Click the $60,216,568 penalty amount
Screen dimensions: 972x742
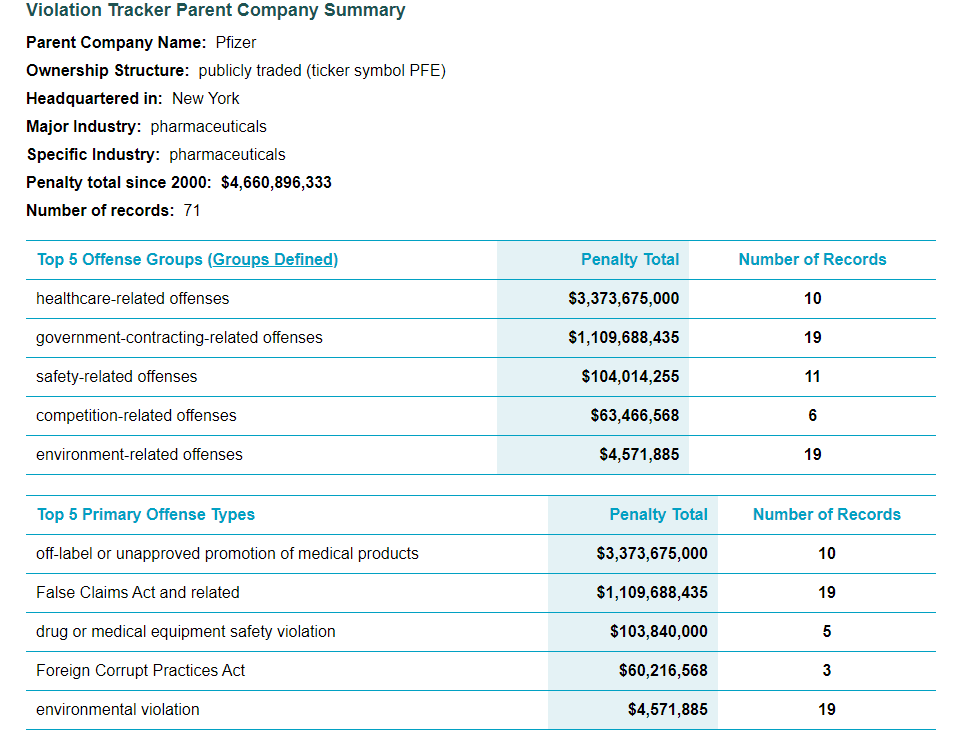point(662,671)
